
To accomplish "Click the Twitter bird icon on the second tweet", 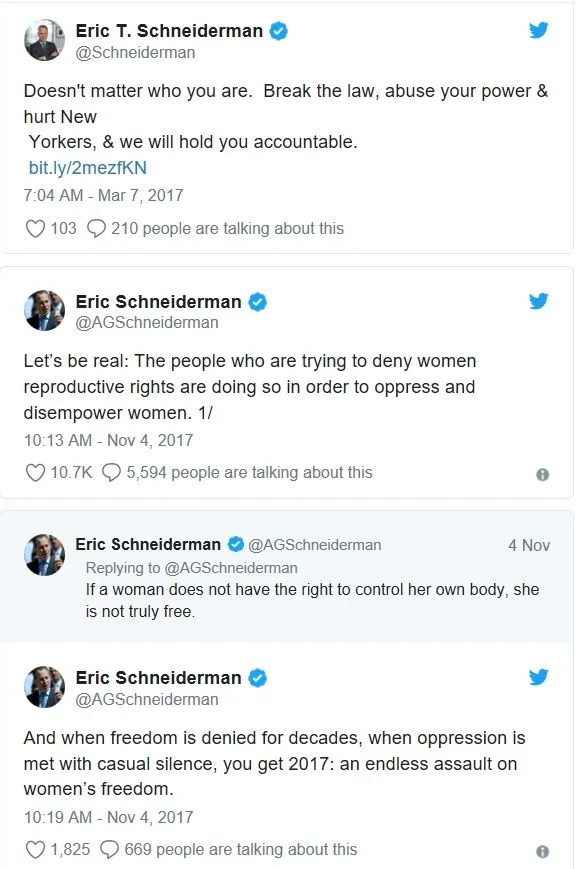I will [539, 300].
